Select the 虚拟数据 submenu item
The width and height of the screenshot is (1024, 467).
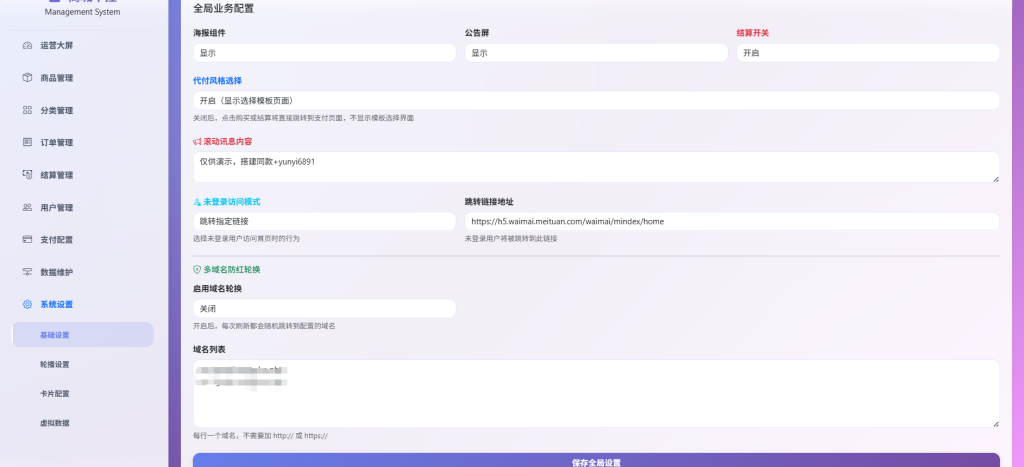point(55,423)
